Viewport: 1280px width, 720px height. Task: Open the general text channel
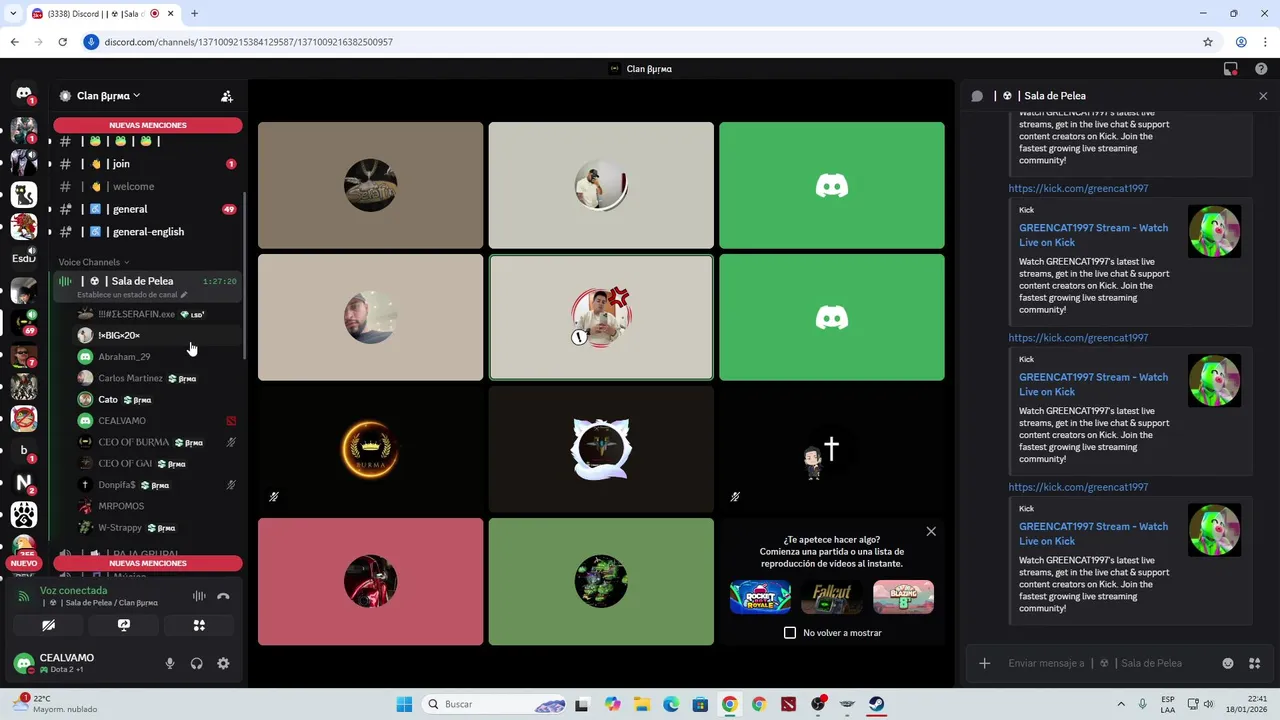coord(130,209)
